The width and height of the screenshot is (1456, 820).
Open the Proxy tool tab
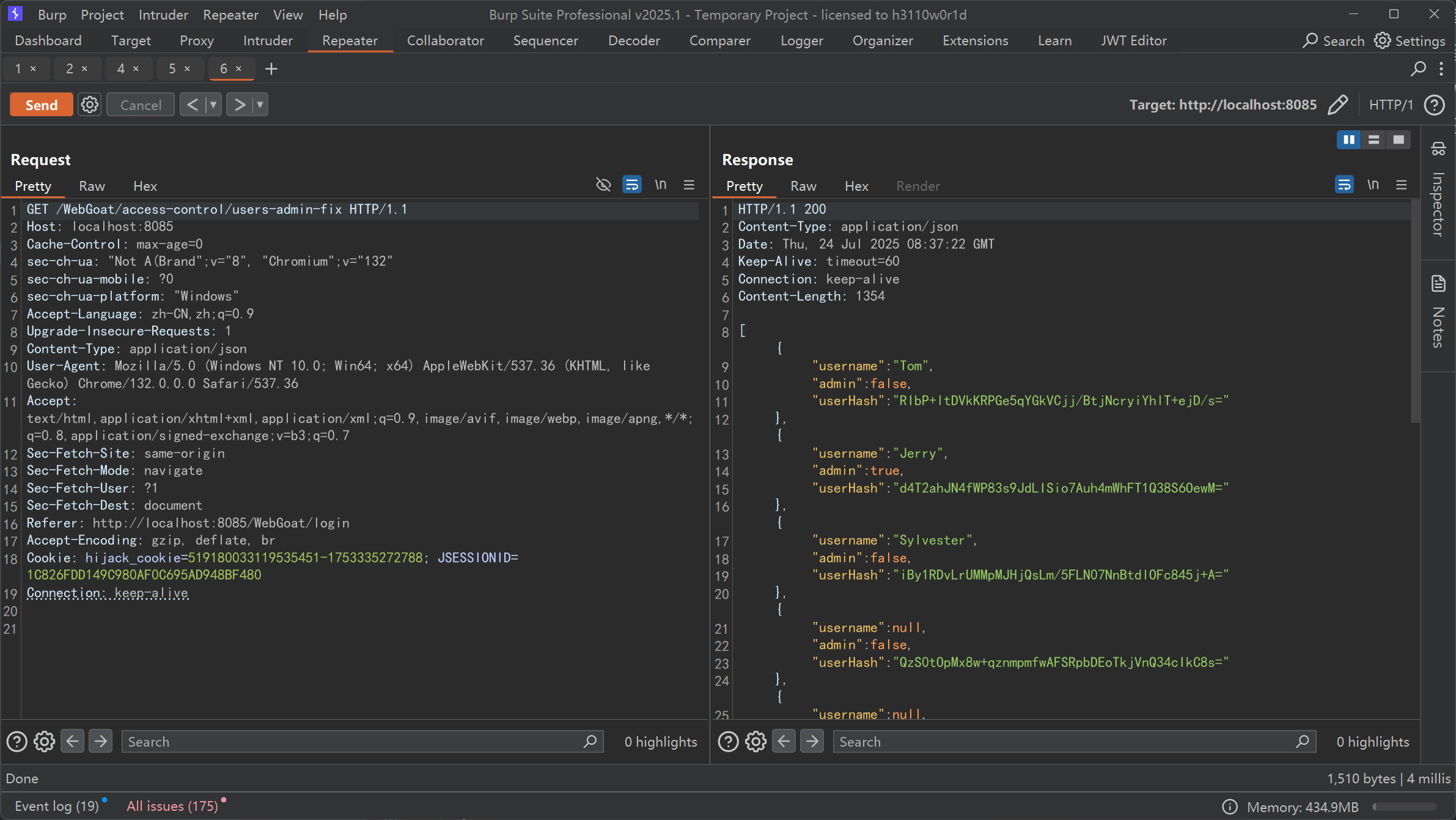click(x=197, y=40)
